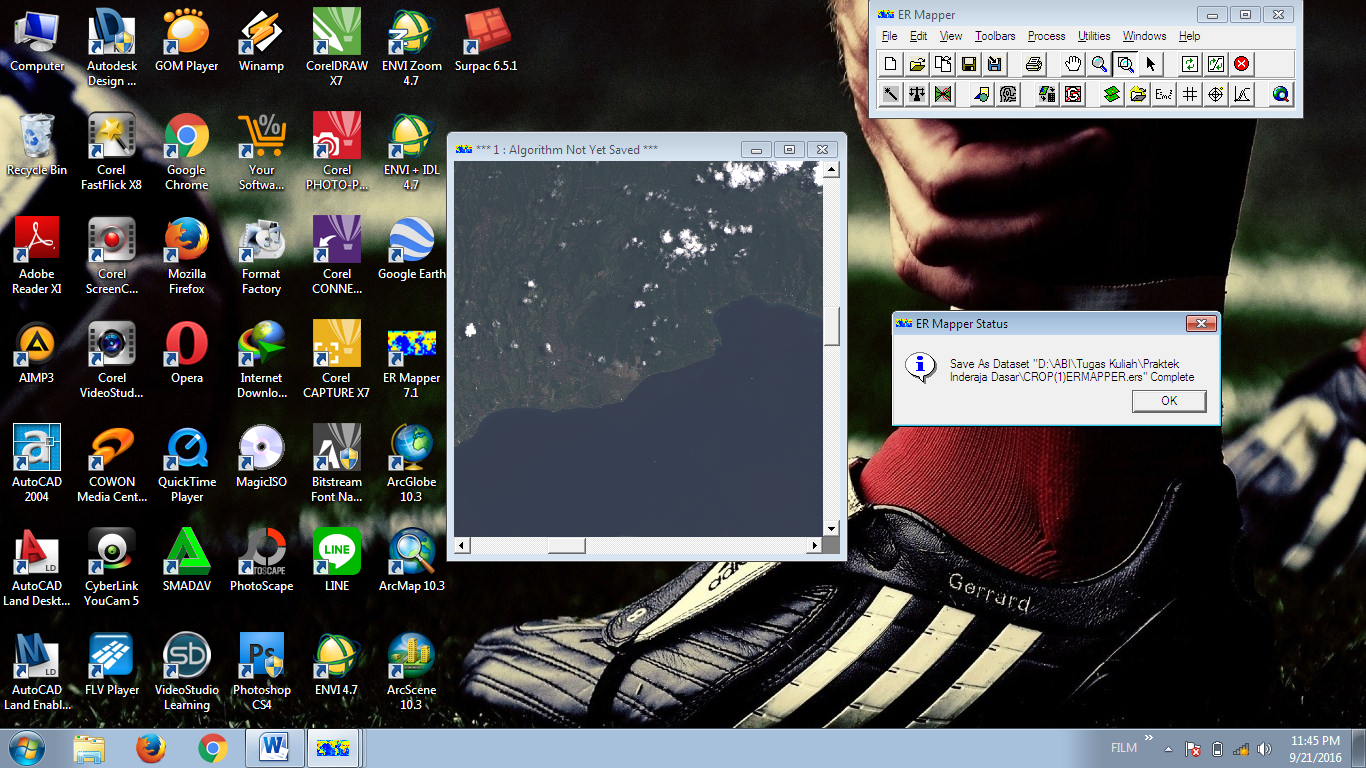The height and width of the screenshot is (768, 1366).
Task: Open the Help menu in ER Mapper
Action: coord(1189,36)
